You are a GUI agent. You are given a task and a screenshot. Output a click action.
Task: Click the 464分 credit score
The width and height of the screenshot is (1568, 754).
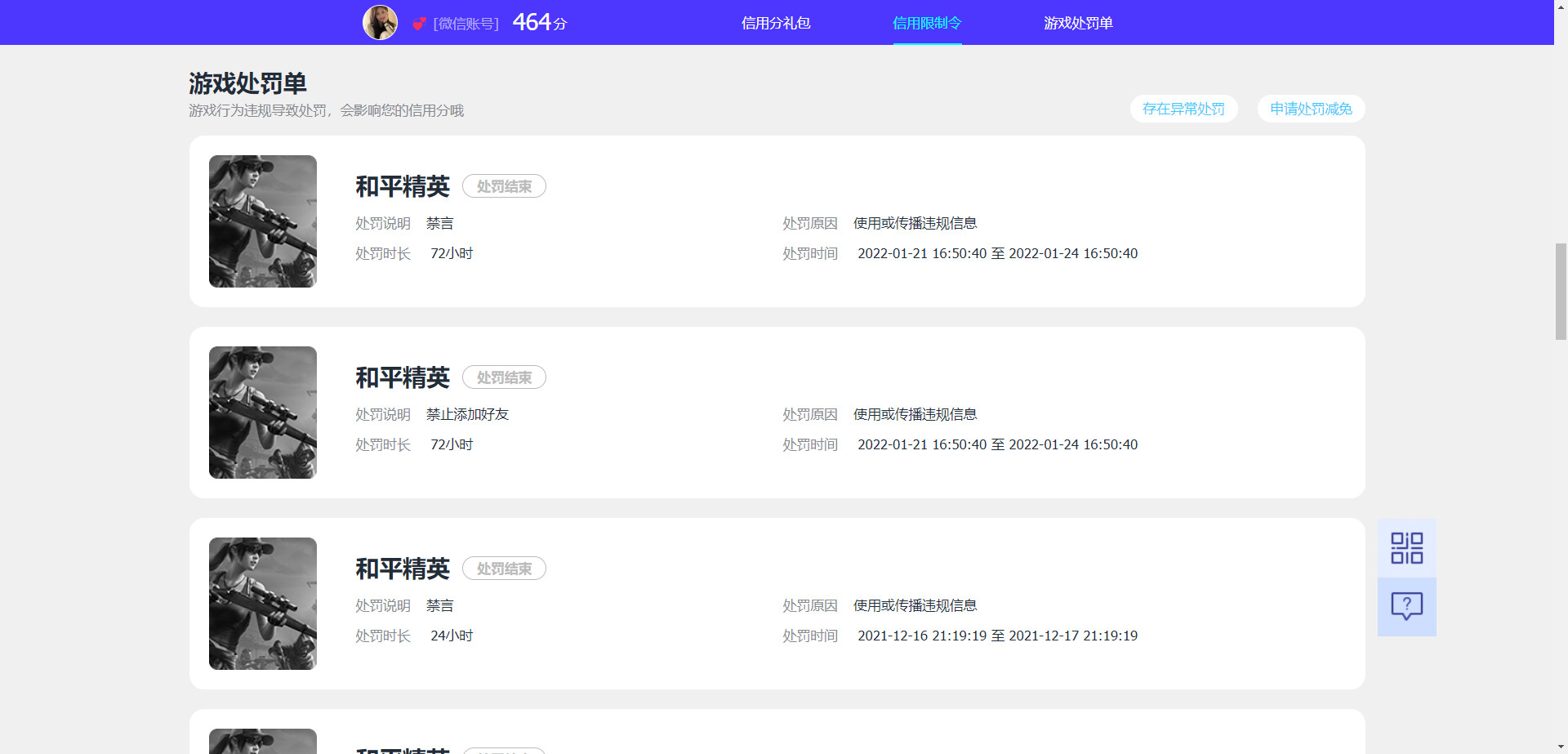(540, 22)
